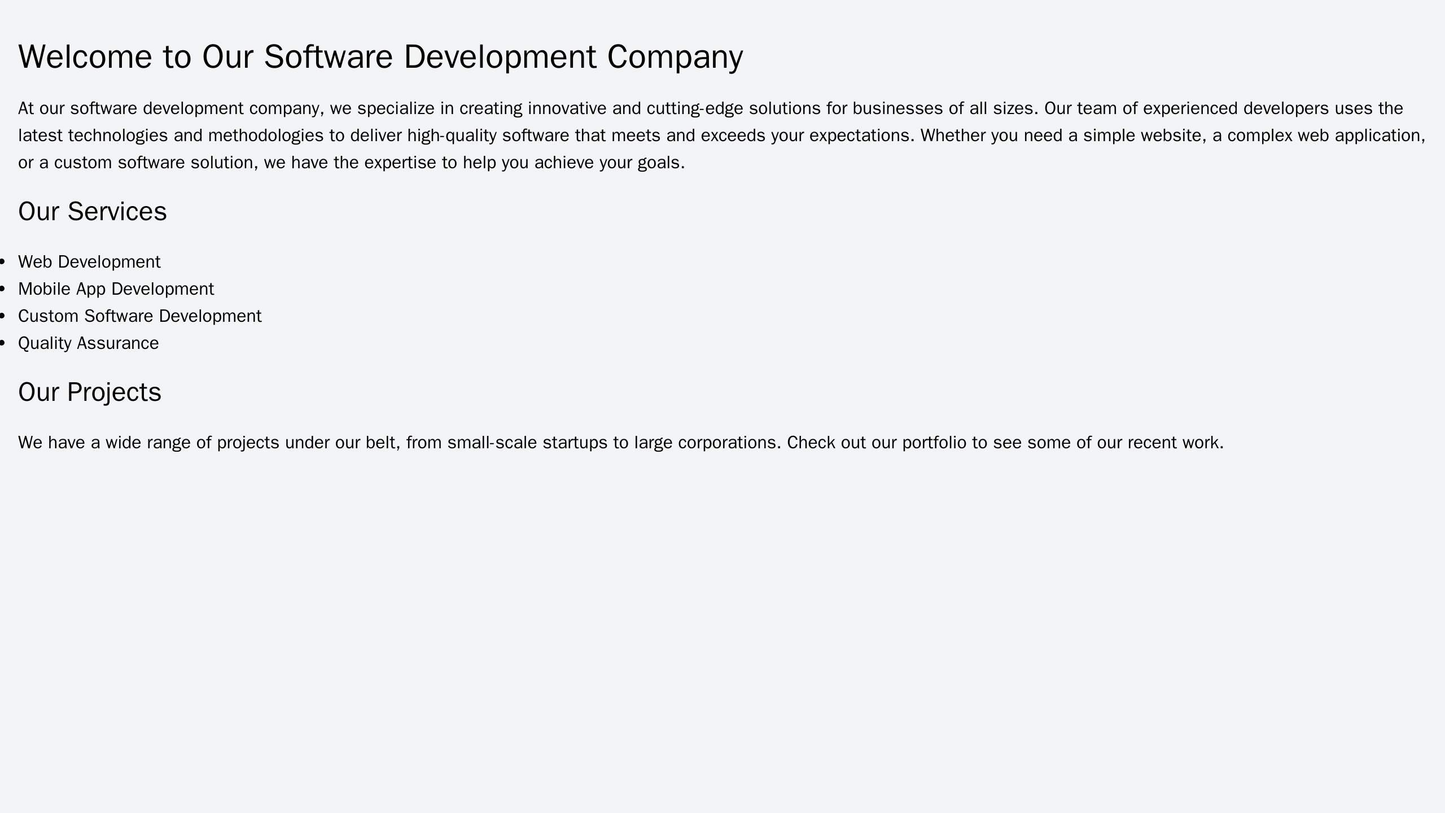Click the "Custom Software Development" list item
Screen dimensions: 1445x813
tap(140, 315)
